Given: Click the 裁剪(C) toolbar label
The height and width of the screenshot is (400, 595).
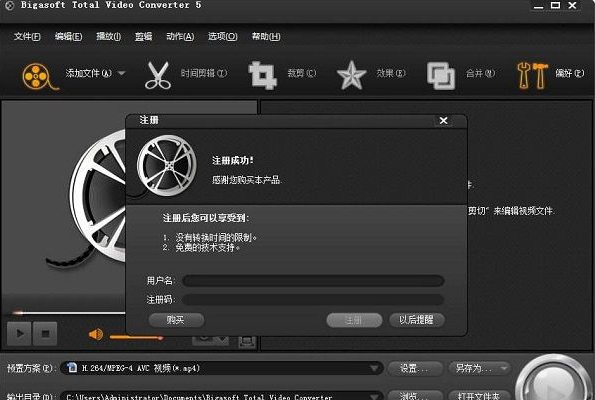Looking at the screenshot, I should click(302, 73).
